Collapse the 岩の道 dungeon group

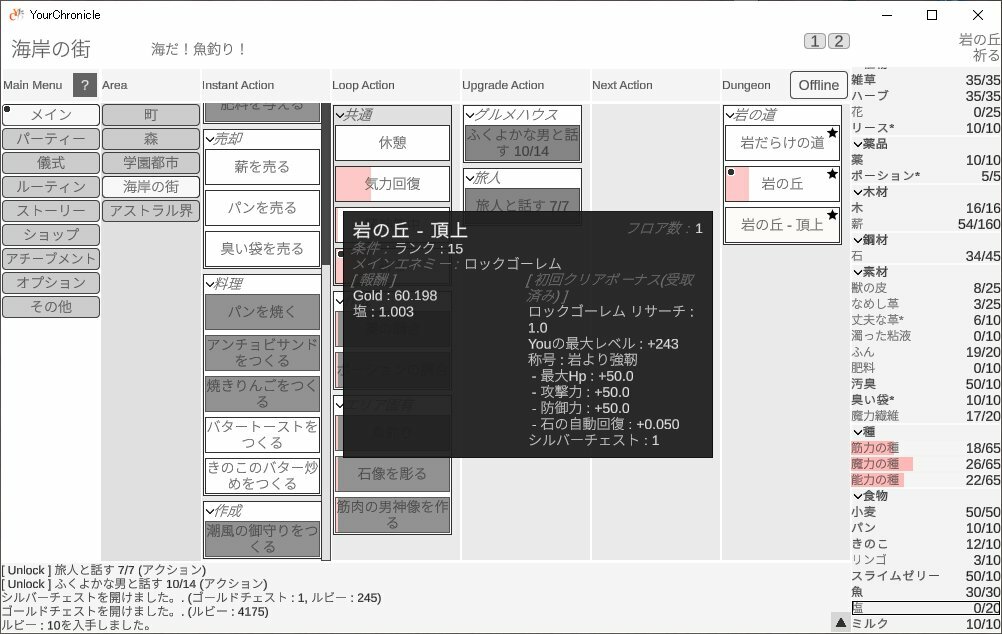(x=730, y=115)
